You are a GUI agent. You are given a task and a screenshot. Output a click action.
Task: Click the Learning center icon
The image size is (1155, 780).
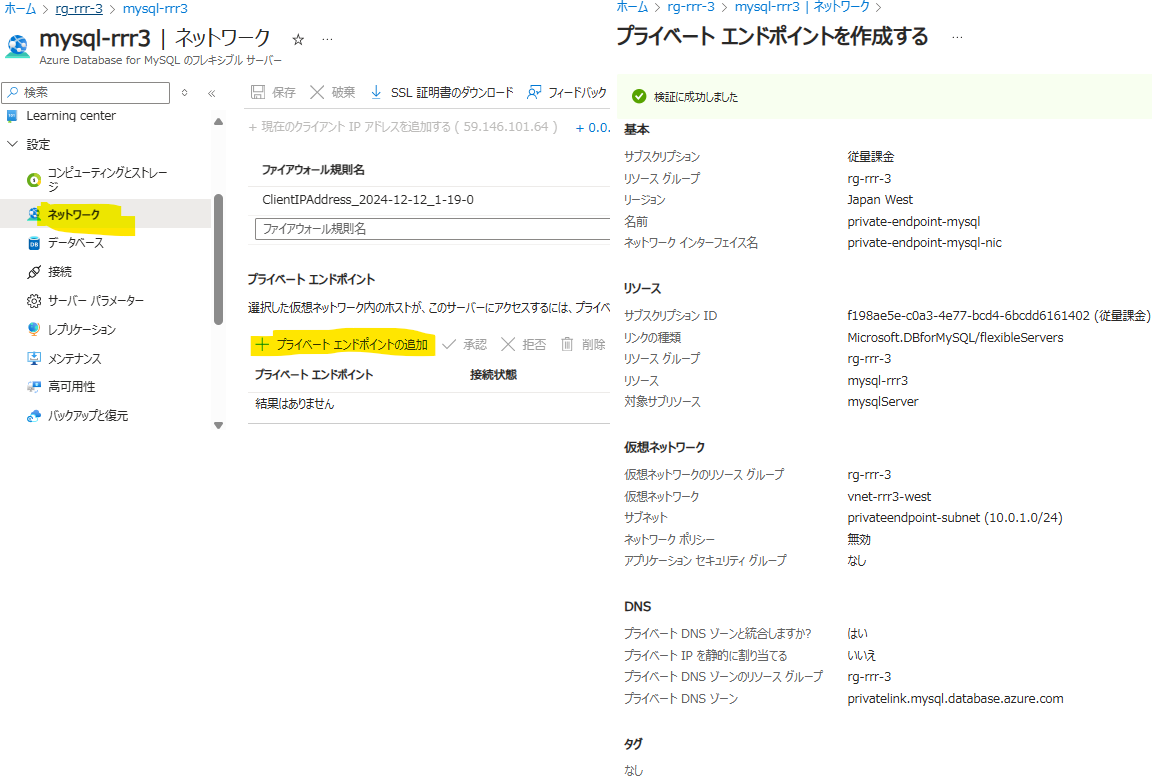[x=12, y=116]
